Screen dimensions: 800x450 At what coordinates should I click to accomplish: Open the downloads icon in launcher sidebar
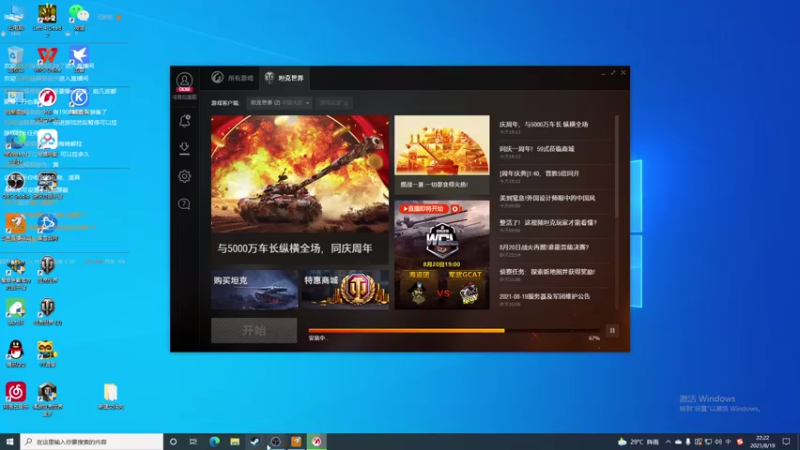(x=184, y=148)
